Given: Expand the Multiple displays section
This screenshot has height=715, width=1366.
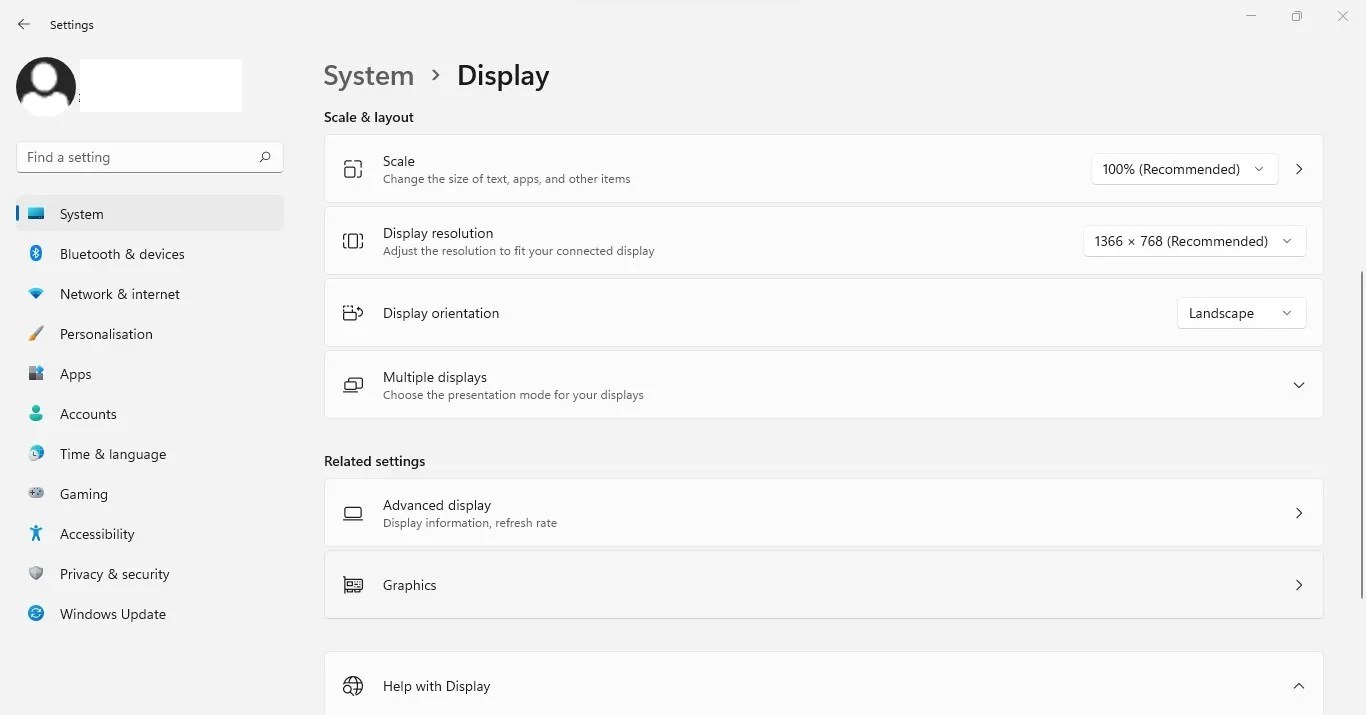Looking at the screenshot, I should coord(1299,385).
